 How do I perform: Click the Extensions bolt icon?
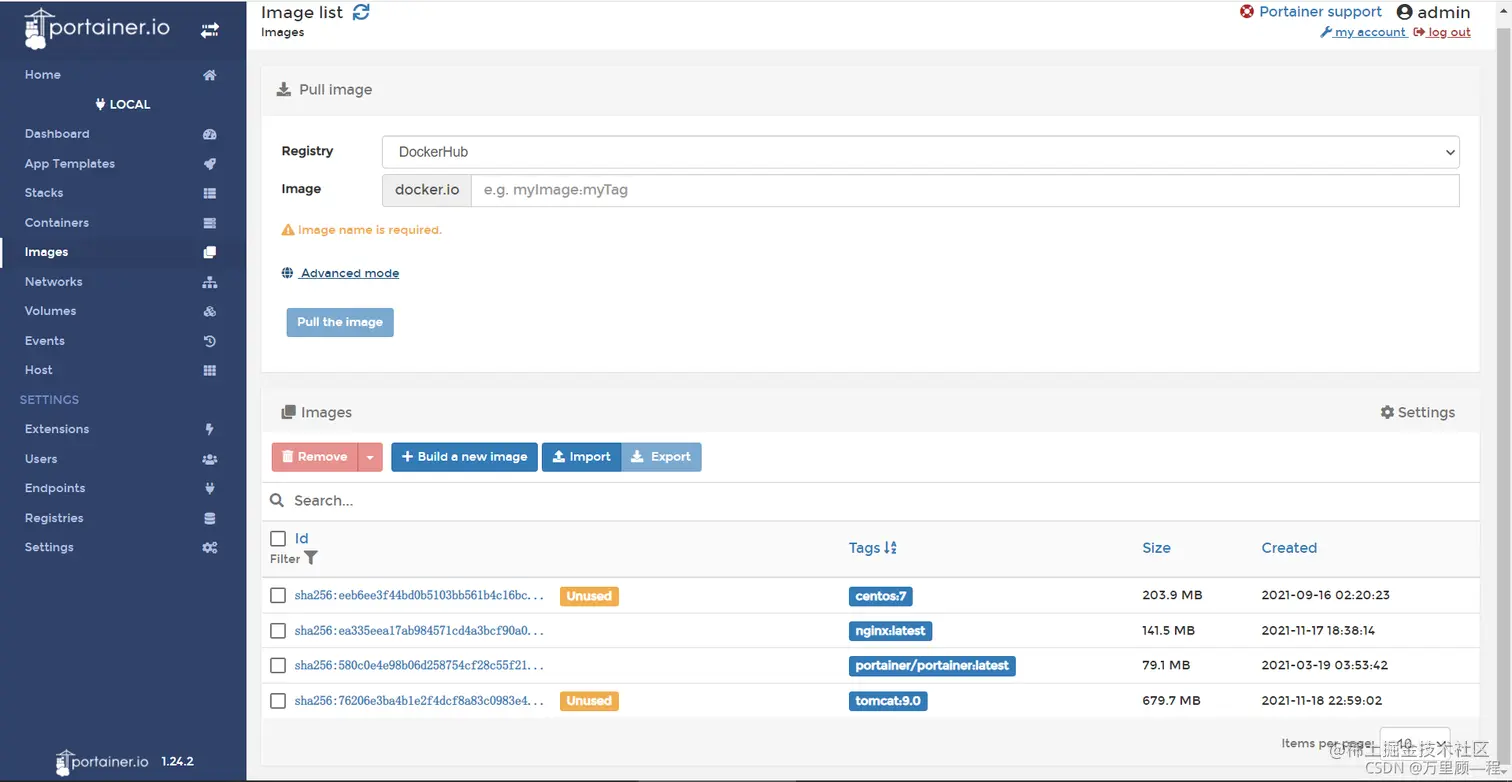pos(210,429)
